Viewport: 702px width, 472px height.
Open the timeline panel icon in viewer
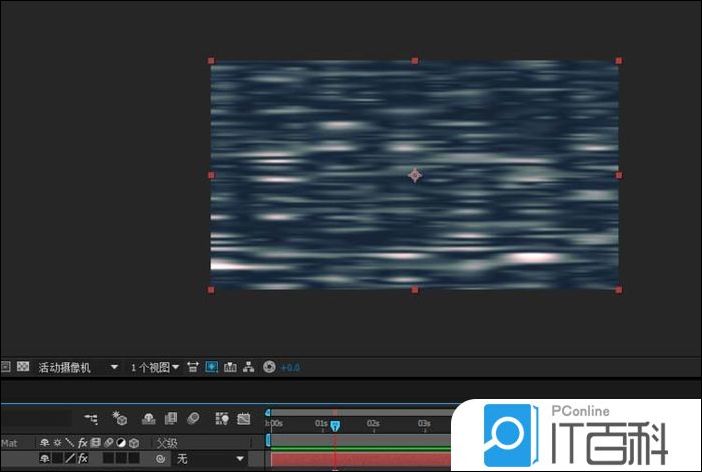click(x=230, y=367)
